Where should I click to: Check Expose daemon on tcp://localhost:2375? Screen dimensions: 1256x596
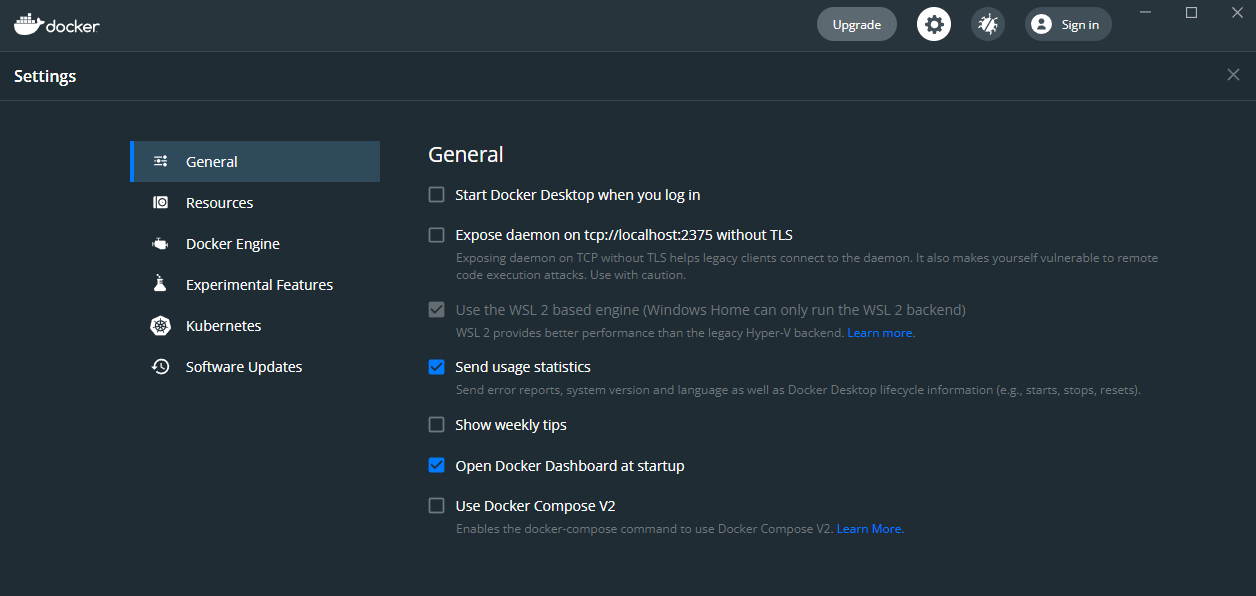(436, 235)
